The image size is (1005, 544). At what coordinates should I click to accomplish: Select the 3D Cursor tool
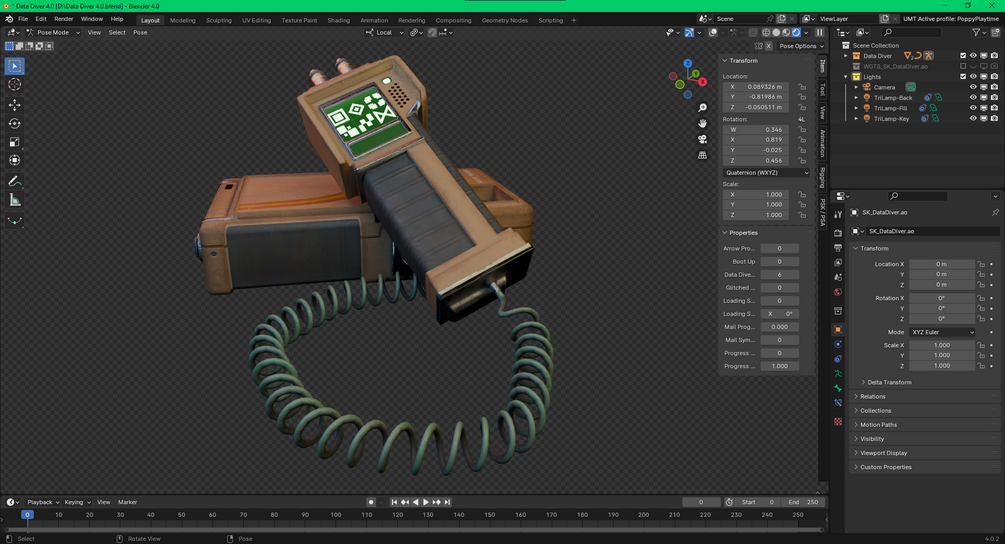point(15,85)
